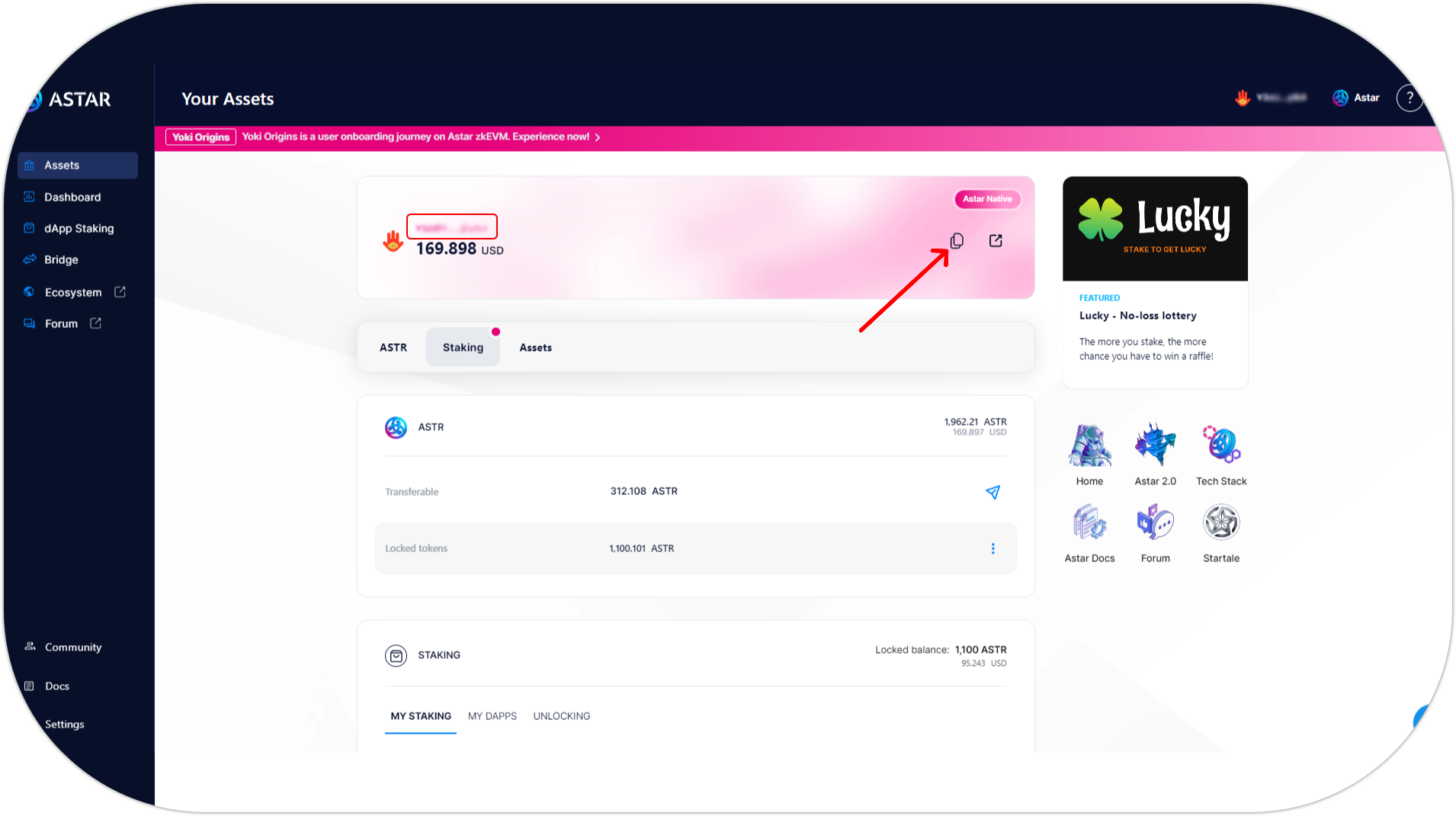Click the Startale shortcut icon
This screenshot has width=1456, height=816.
pyautogui.click(x=1221, y=522)
